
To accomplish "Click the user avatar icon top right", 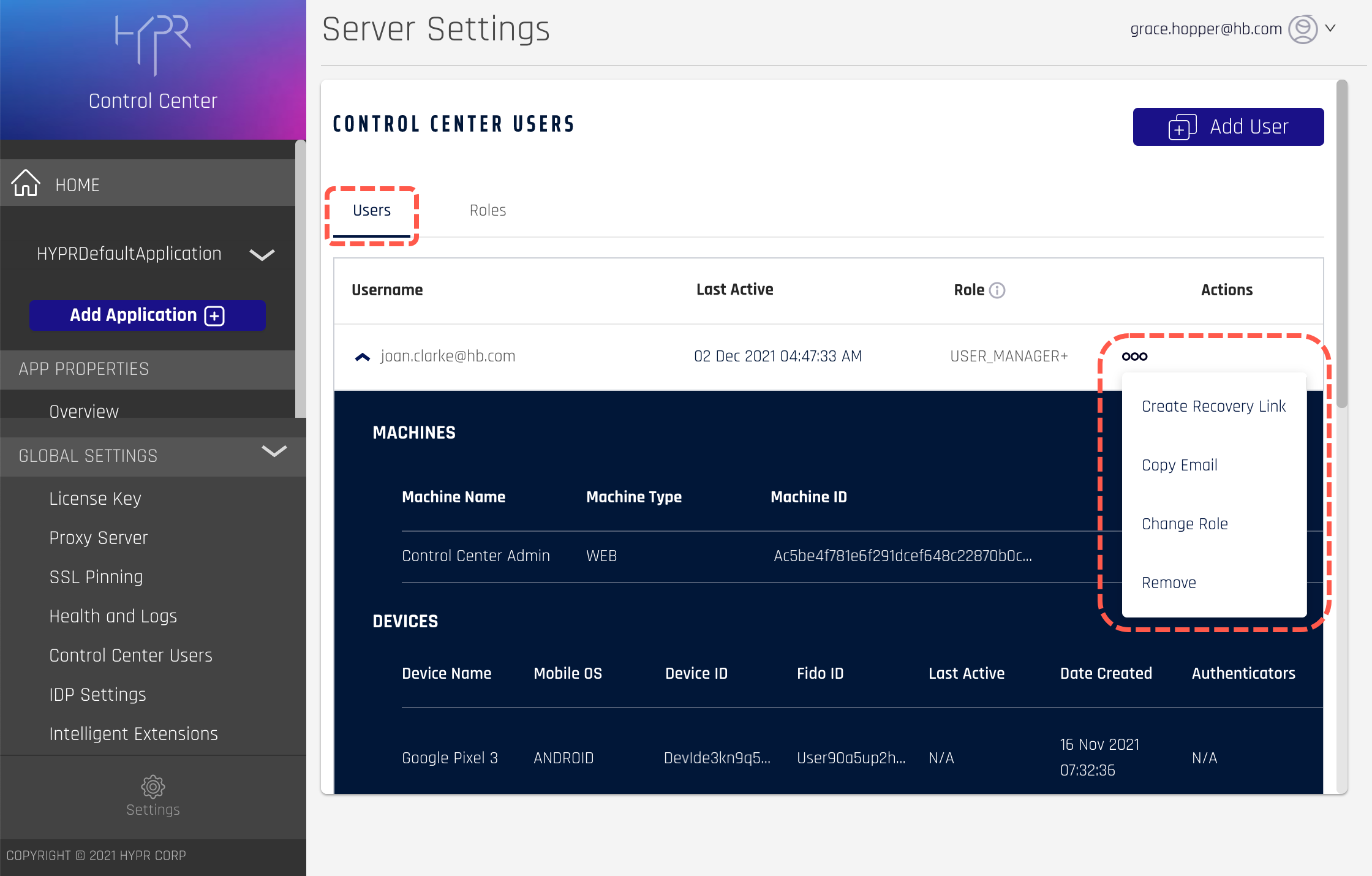I will (x=1303, y=29).
